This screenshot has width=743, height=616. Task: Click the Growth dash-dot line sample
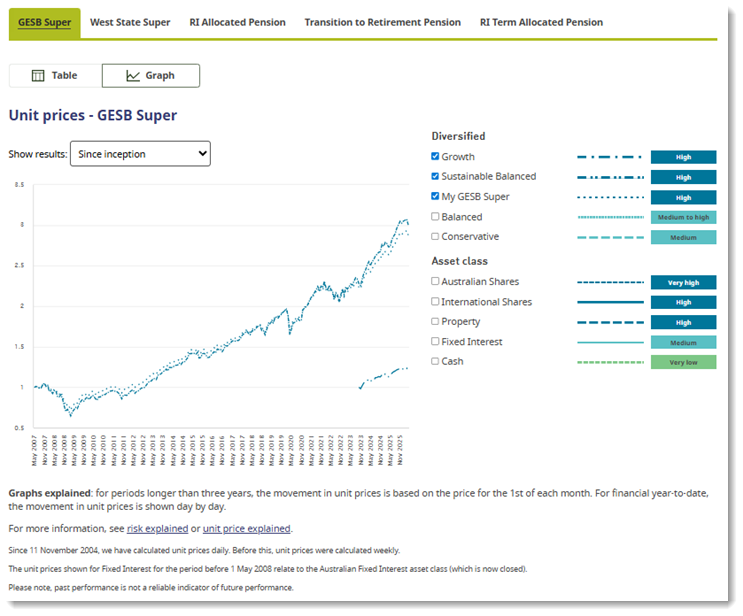click(610, 157)
